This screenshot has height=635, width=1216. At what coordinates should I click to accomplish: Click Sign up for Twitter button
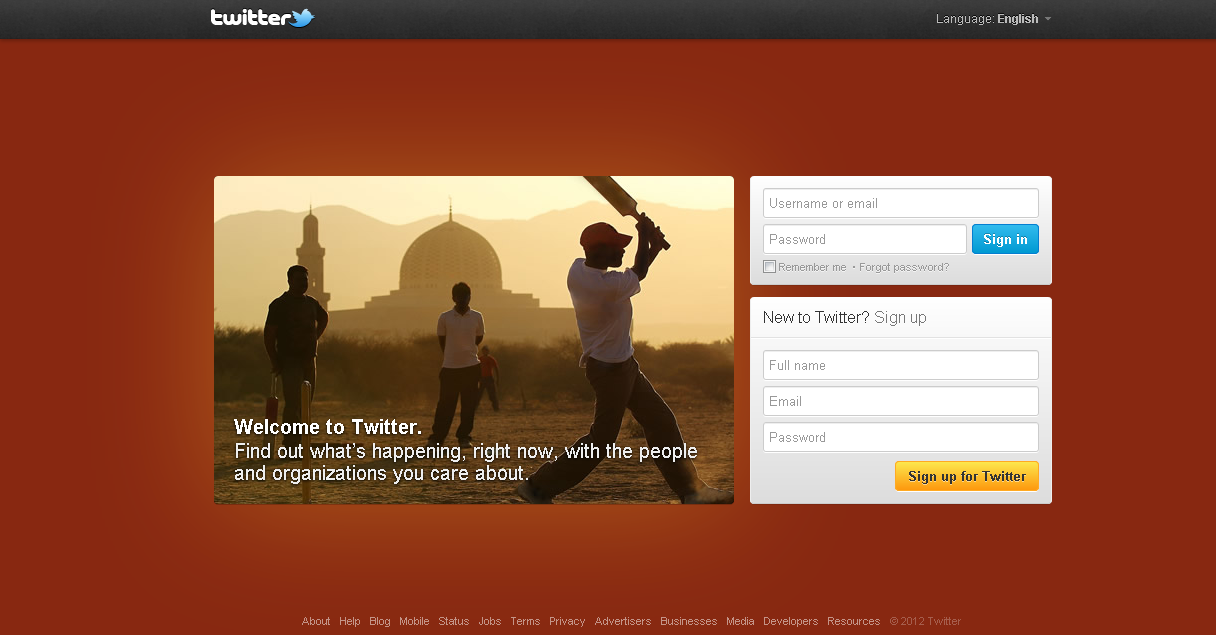966,476
